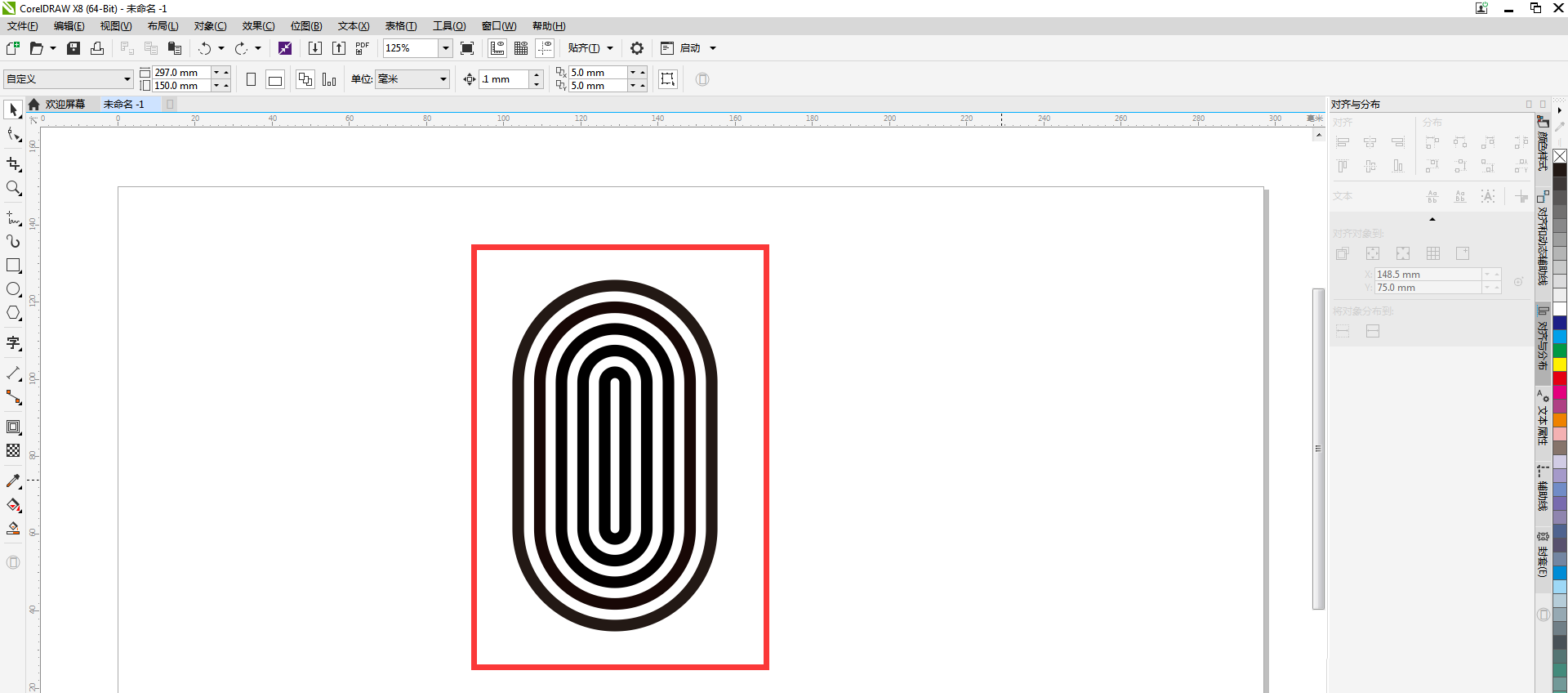This screenshot has width=1568, height=693.
Task: Click the 贴齐(T) snap button
Action: click(x=584, y=48)
